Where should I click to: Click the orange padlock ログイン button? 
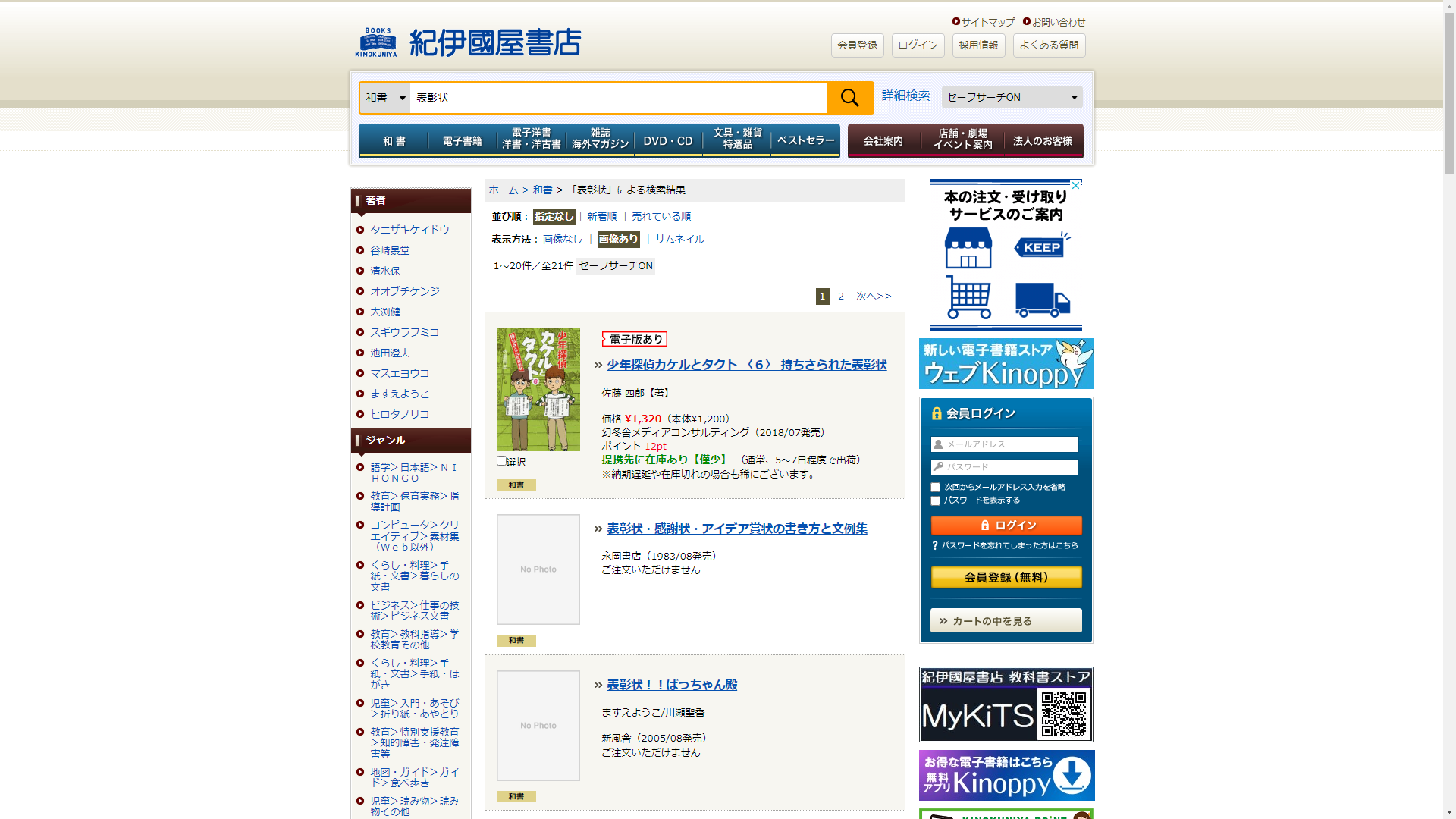[1006, 526]
